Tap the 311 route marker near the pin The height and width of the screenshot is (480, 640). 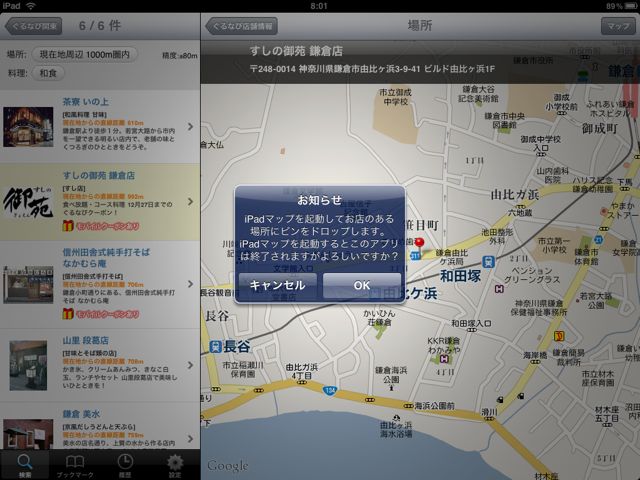(415, 256)
